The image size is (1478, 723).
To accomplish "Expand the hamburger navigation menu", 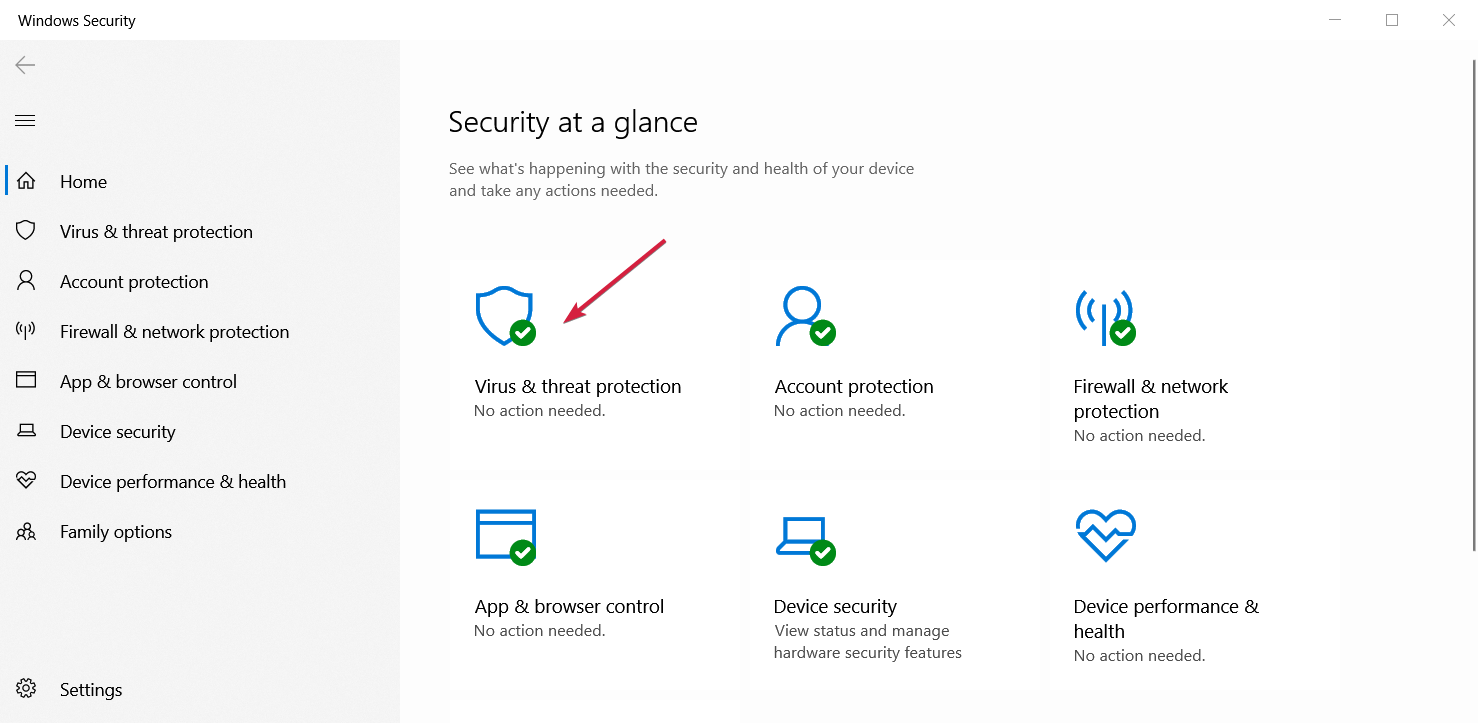I will (x=25, y=121).
